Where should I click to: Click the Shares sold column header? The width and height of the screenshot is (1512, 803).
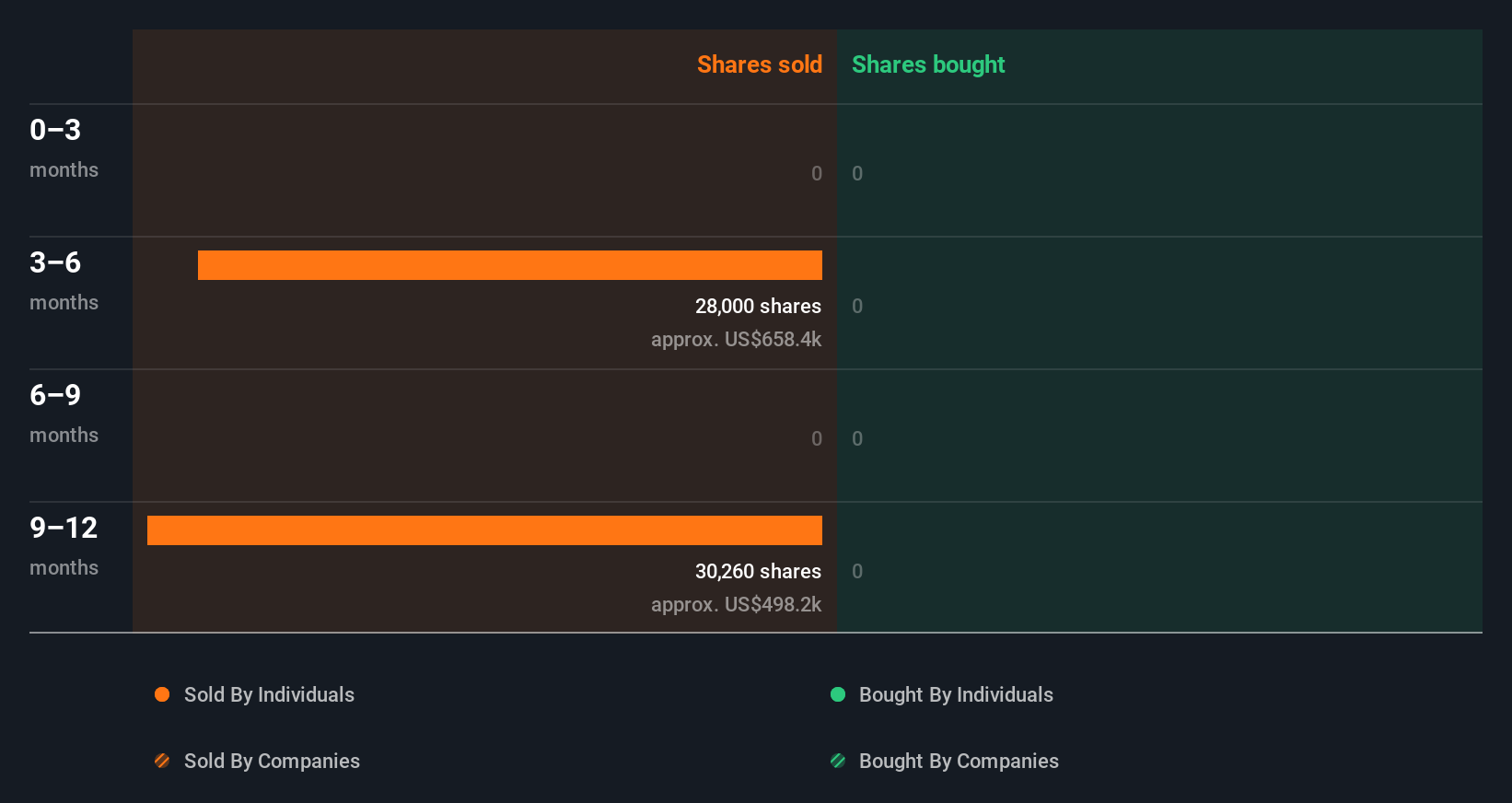click(759, 64)
